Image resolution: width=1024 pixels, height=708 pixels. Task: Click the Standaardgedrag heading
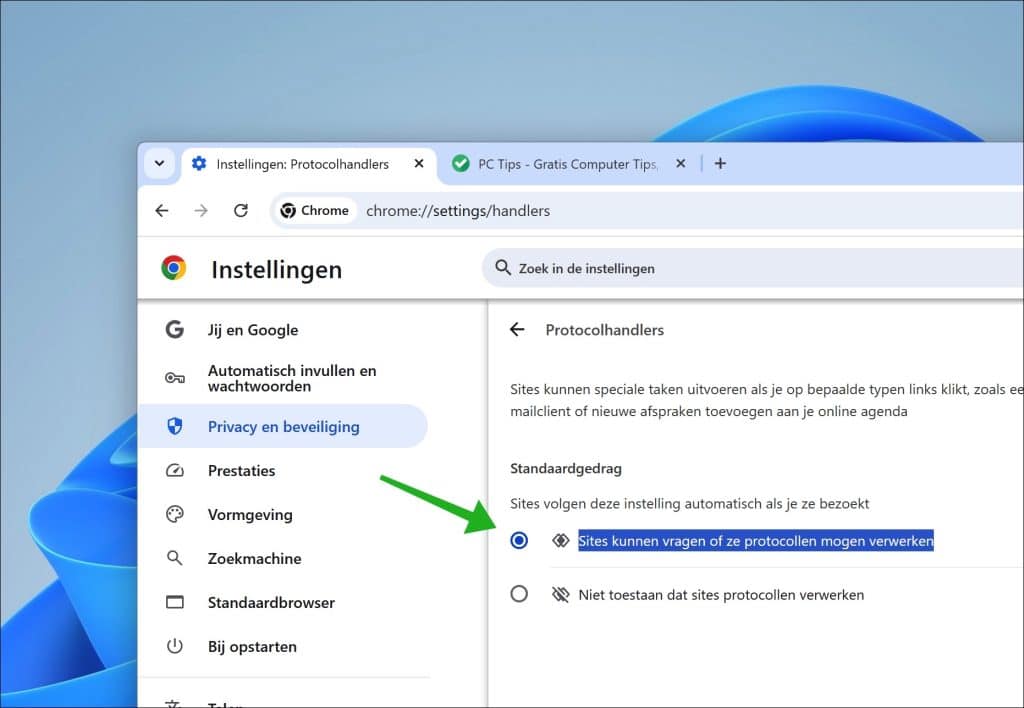coord(566,468)
